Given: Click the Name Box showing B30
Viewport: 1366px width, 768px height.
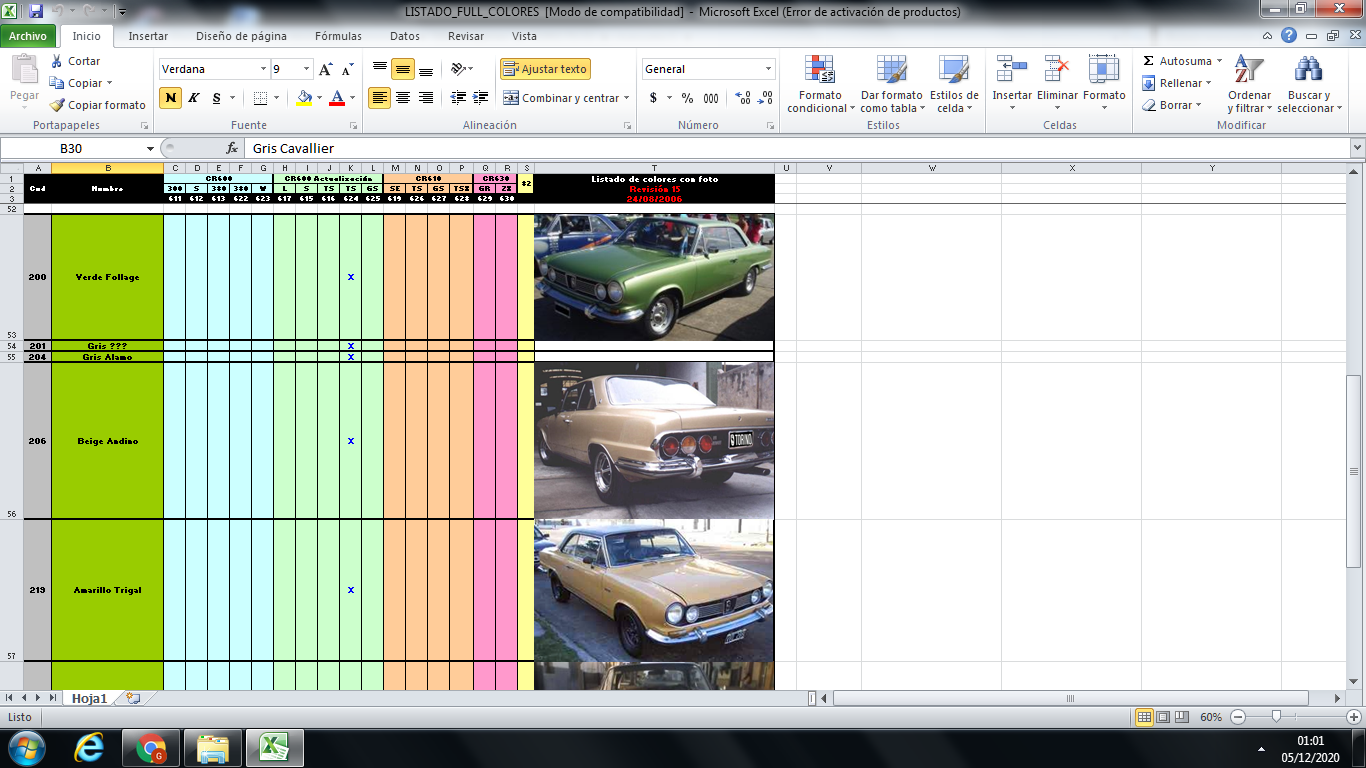Looking at the screenshot, I should tap(72, 148).
